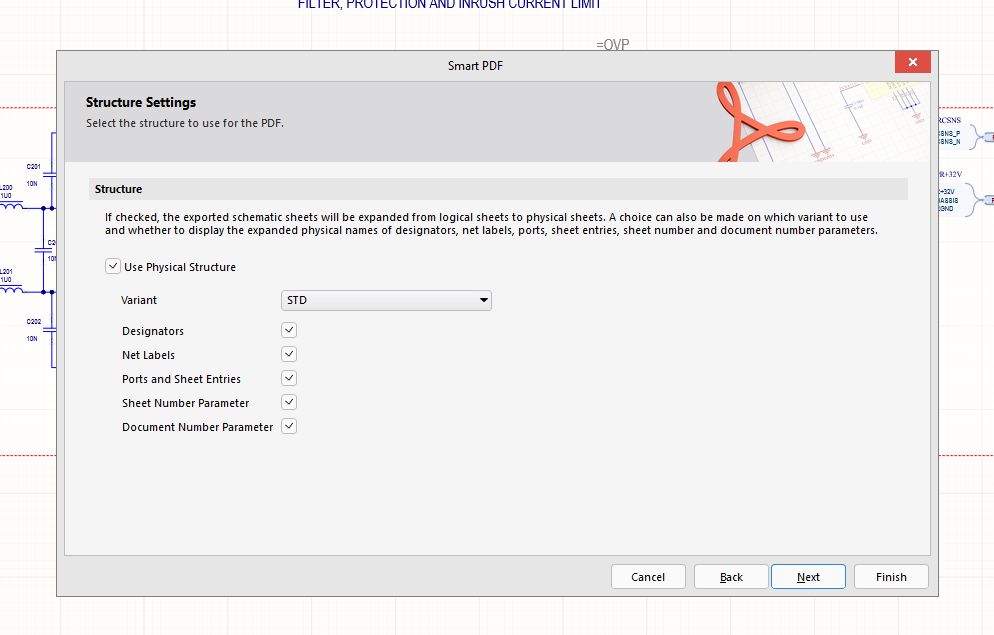
Task: Proceed with the Next button
Action: [808, 577]
